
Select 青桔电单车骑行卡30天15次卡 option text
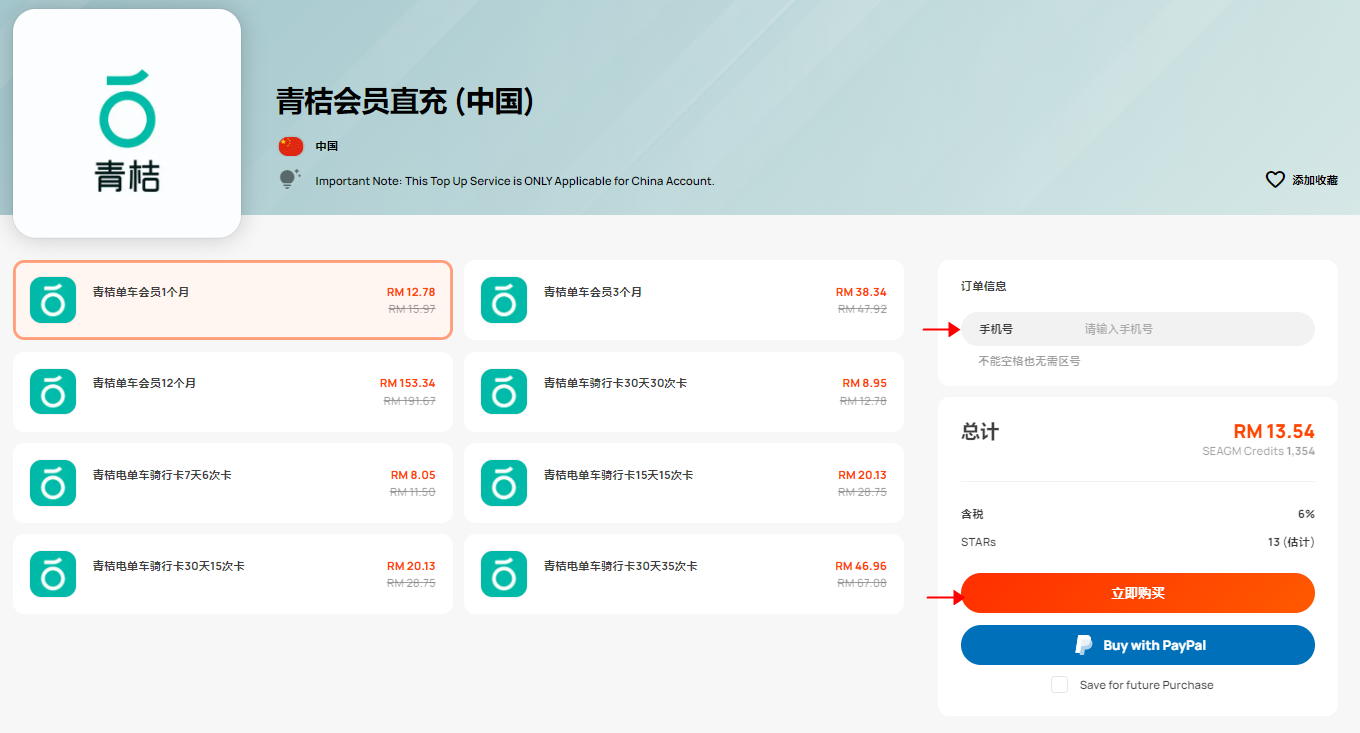(x=169, y=566)
